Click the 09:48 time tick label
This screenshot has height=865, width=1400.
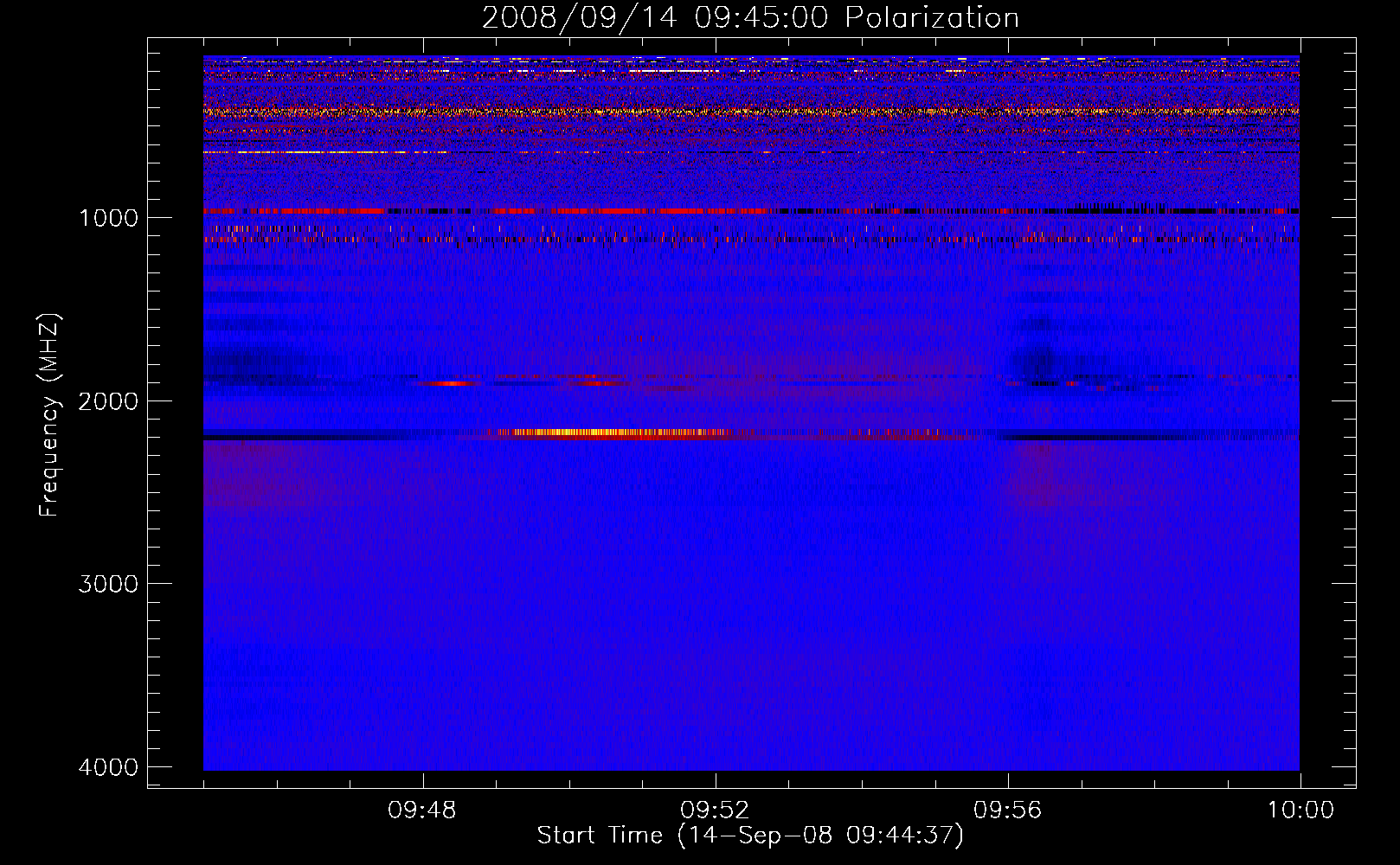click(422, 811)
